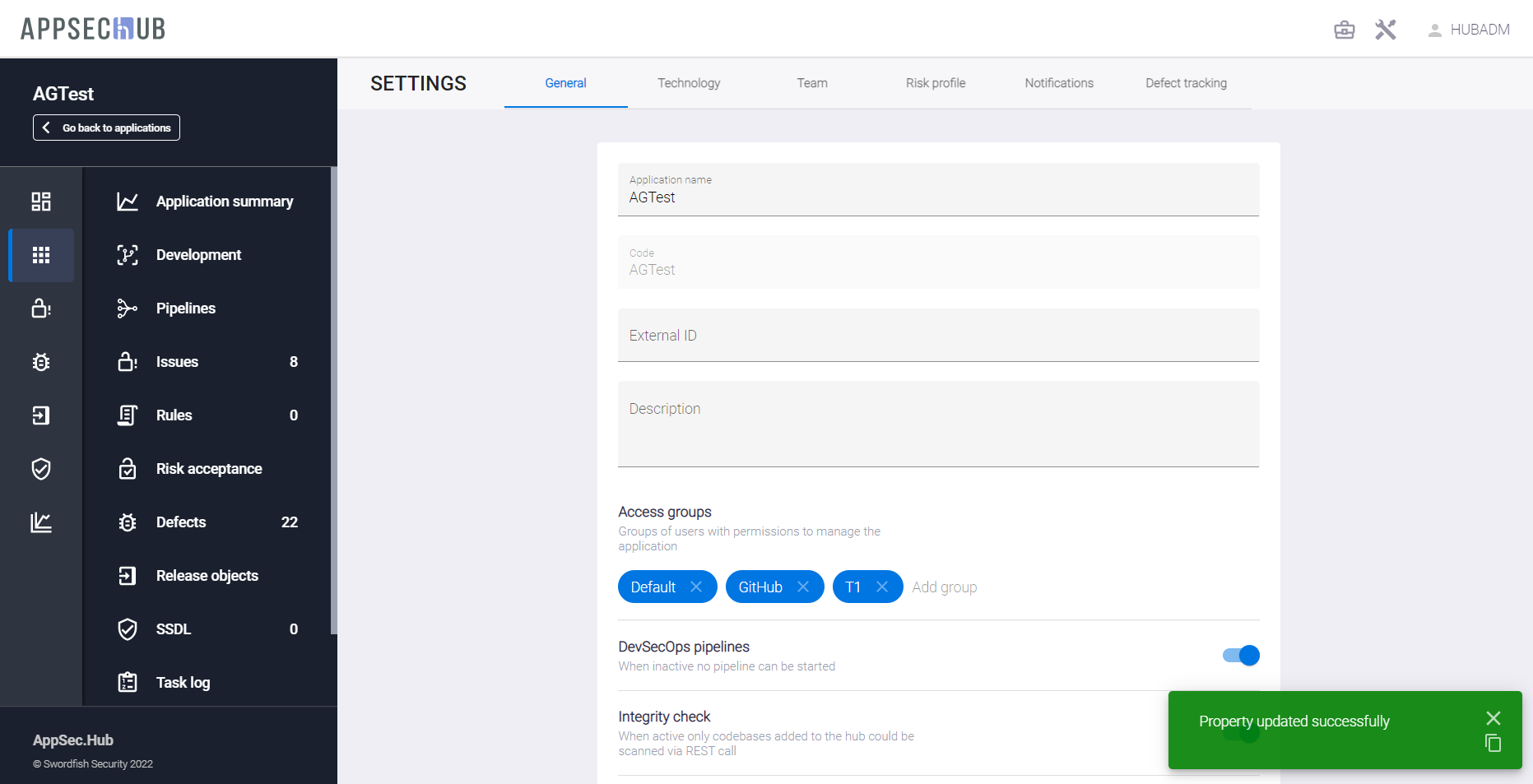Click the bug defects icon in left rail
Image resolution: width=1533 pixels, height=784 pixels.
pos(41,362)
